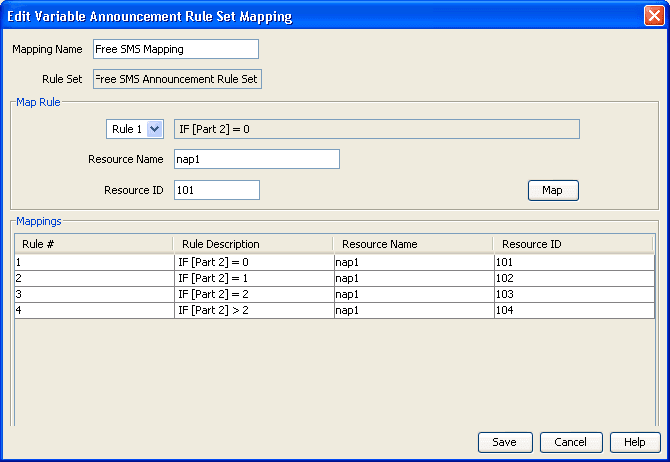The width and height of the screenshot is (670, 462).
Task: Select Resource ID 104 cell
Action: (x=574, y=310)
